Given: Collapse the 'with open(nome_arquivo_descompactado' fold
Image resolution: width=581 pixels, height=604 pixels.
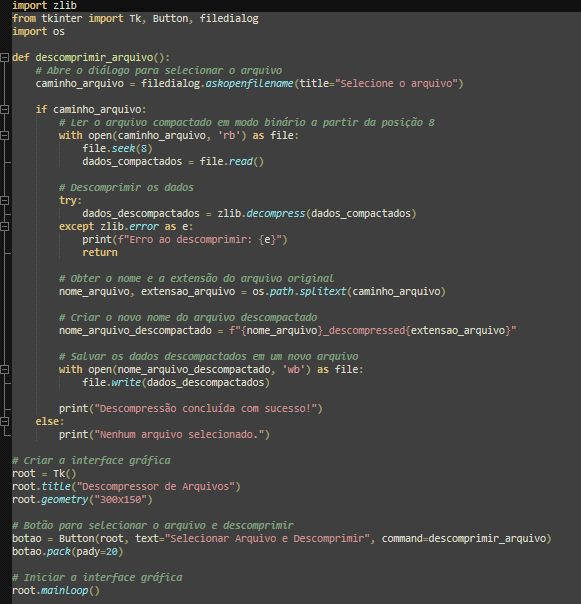Looking at the screenshot, I should click(x=4, y=369).
